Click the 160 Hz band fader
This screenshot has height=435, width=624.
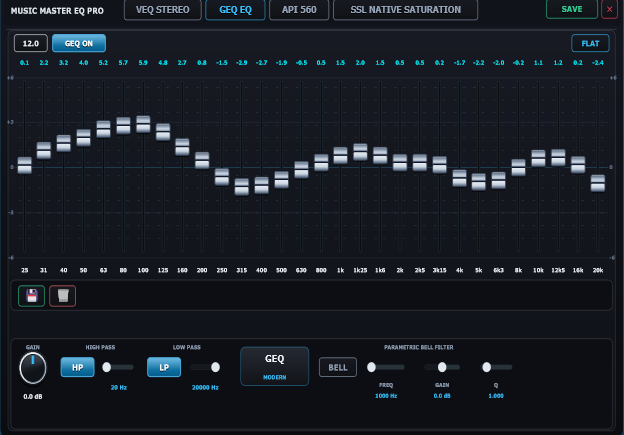pos(182,147)
